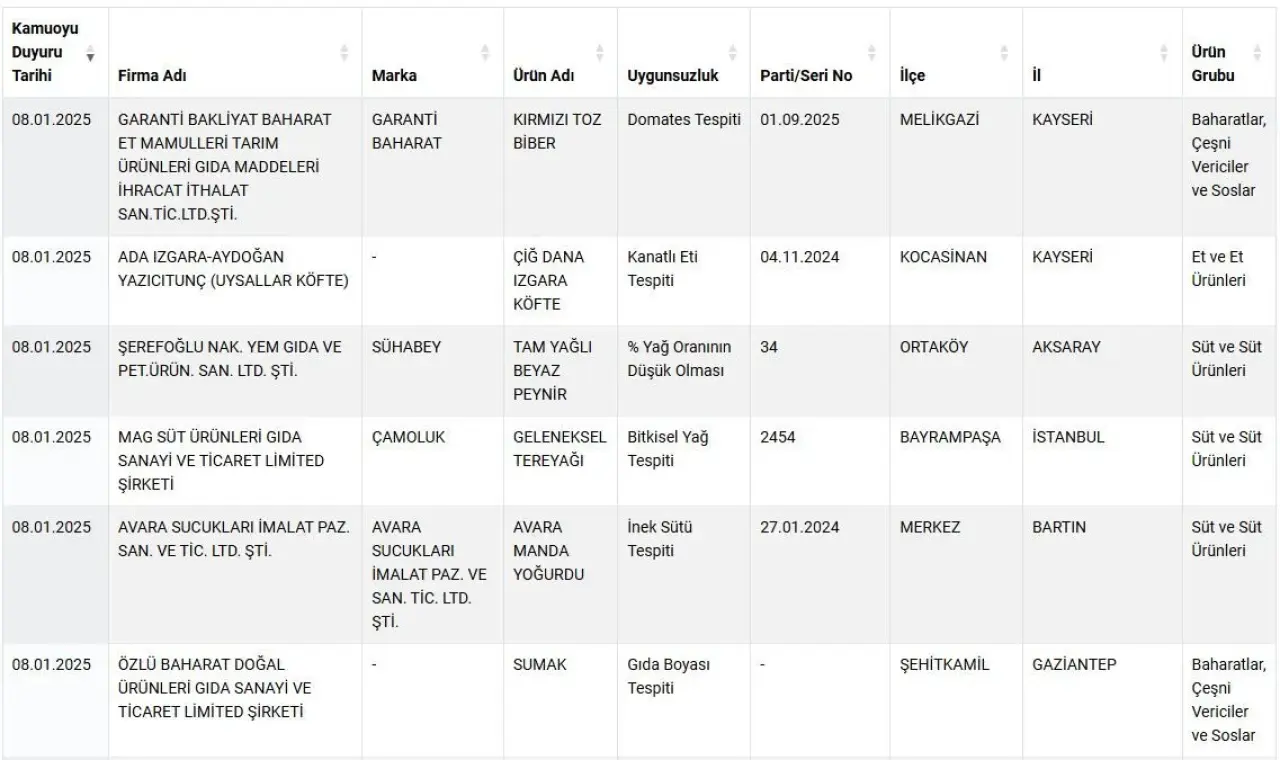Click sort arrows next to Firma Adı
The height and width of the screenshot is (760, 1280).
click(x=345, y=52)
